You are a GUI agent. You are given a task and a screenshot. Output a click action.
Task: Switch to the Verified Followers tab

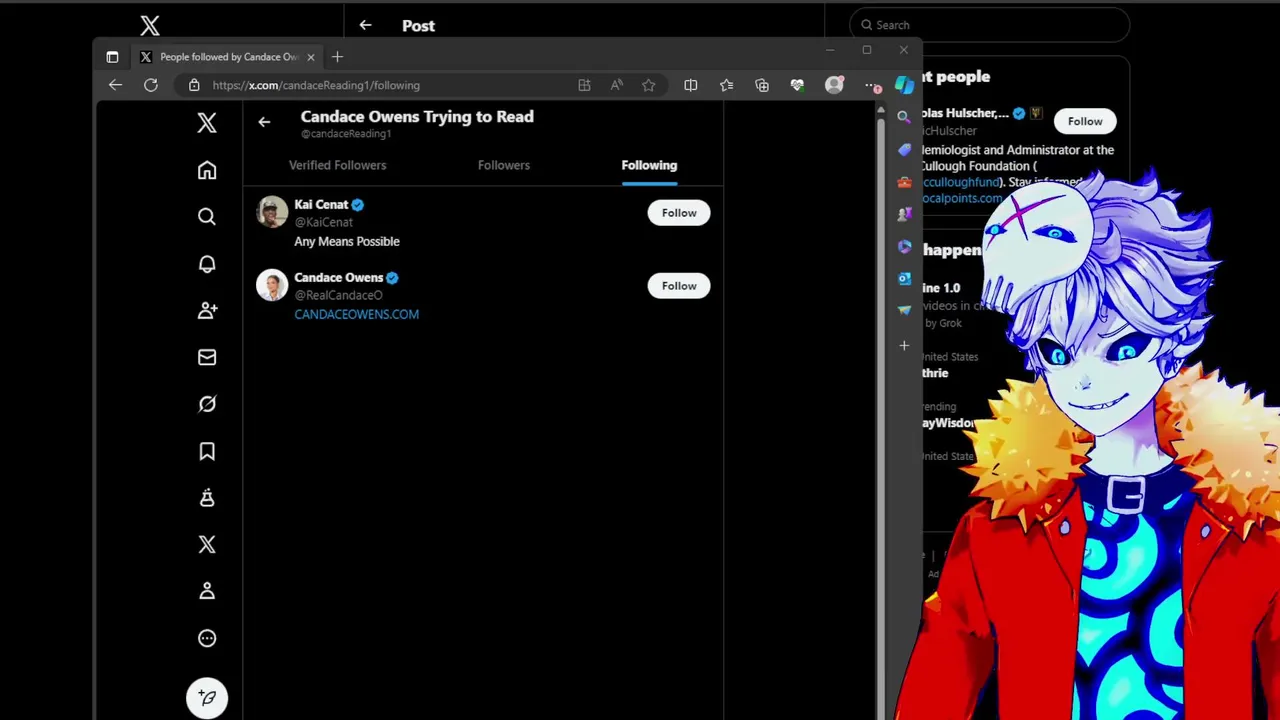tap(337, 165)
